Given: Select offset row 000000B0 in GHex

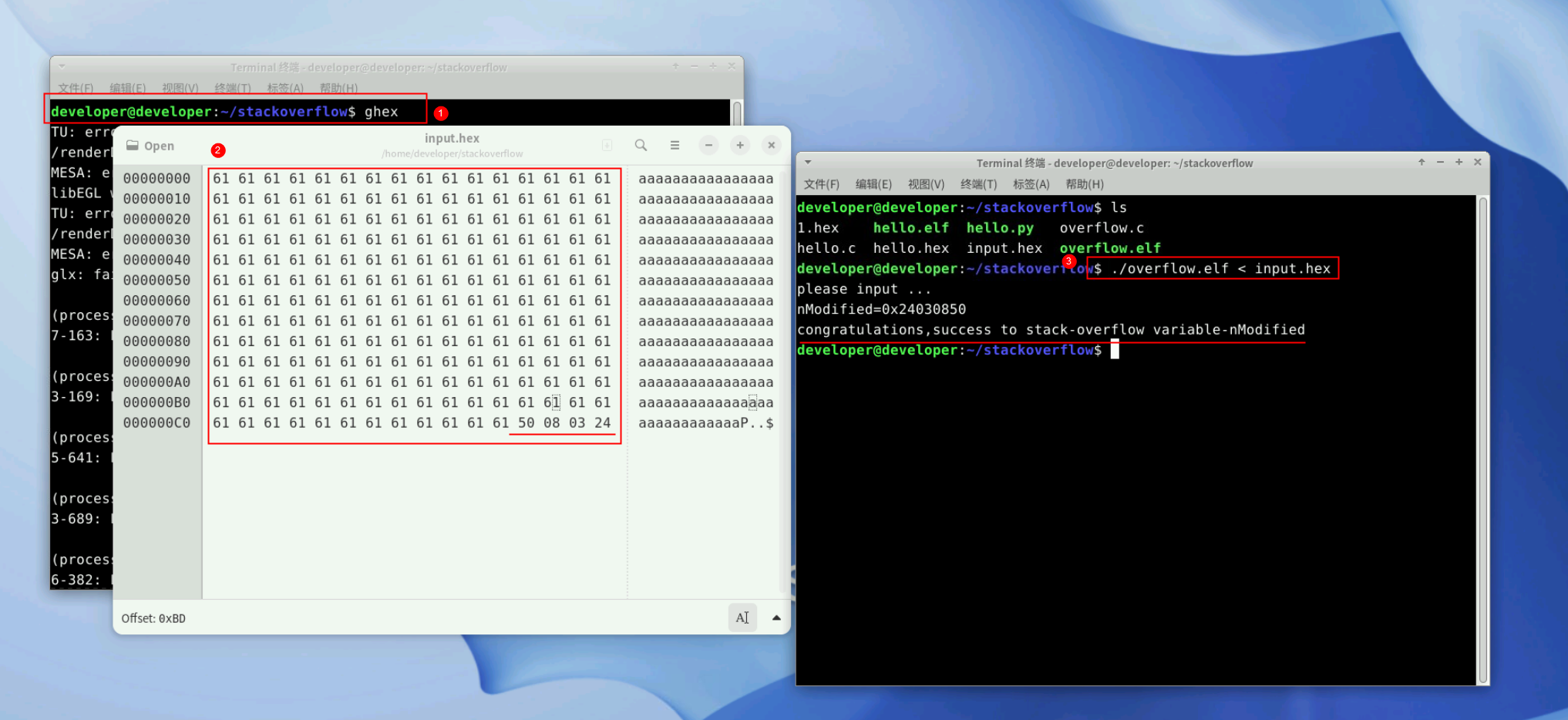Looking at the screenshot, I should (156, 402).
